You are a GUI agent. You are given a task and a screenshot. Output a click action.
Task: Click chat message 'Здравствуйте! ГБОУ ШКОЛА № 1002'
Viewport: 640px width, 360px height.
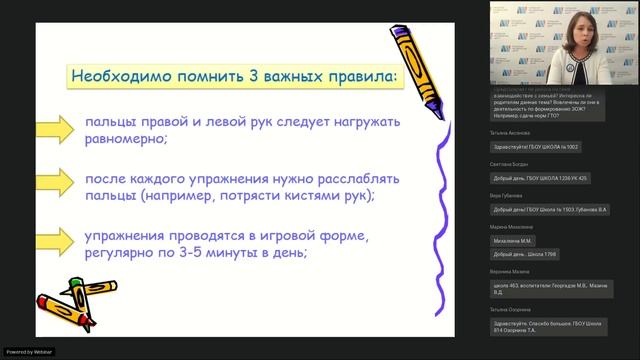(x=536, y=147)
